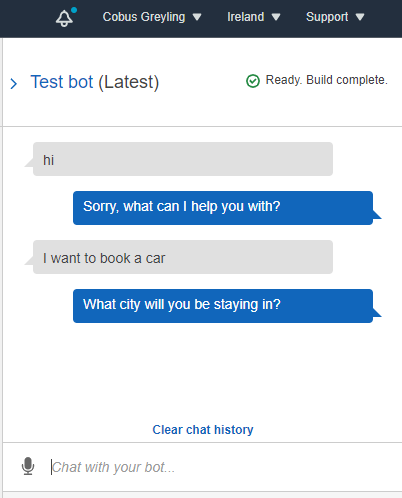Click the blue notification dot on bell
Screen dimensions: 402x498
tap(74, 10)
